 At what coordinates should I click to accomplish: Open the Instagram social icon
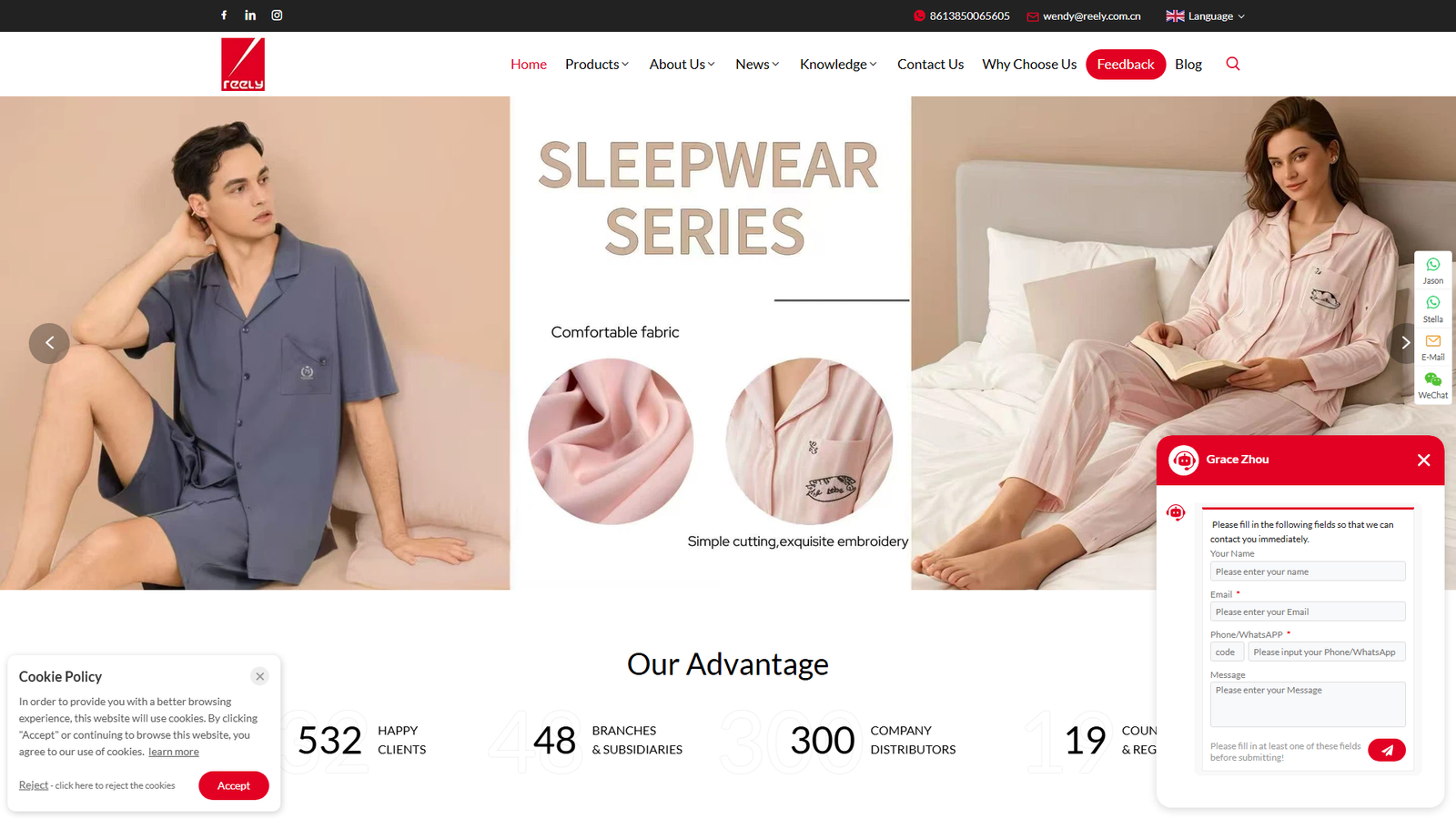pos(277,15)
